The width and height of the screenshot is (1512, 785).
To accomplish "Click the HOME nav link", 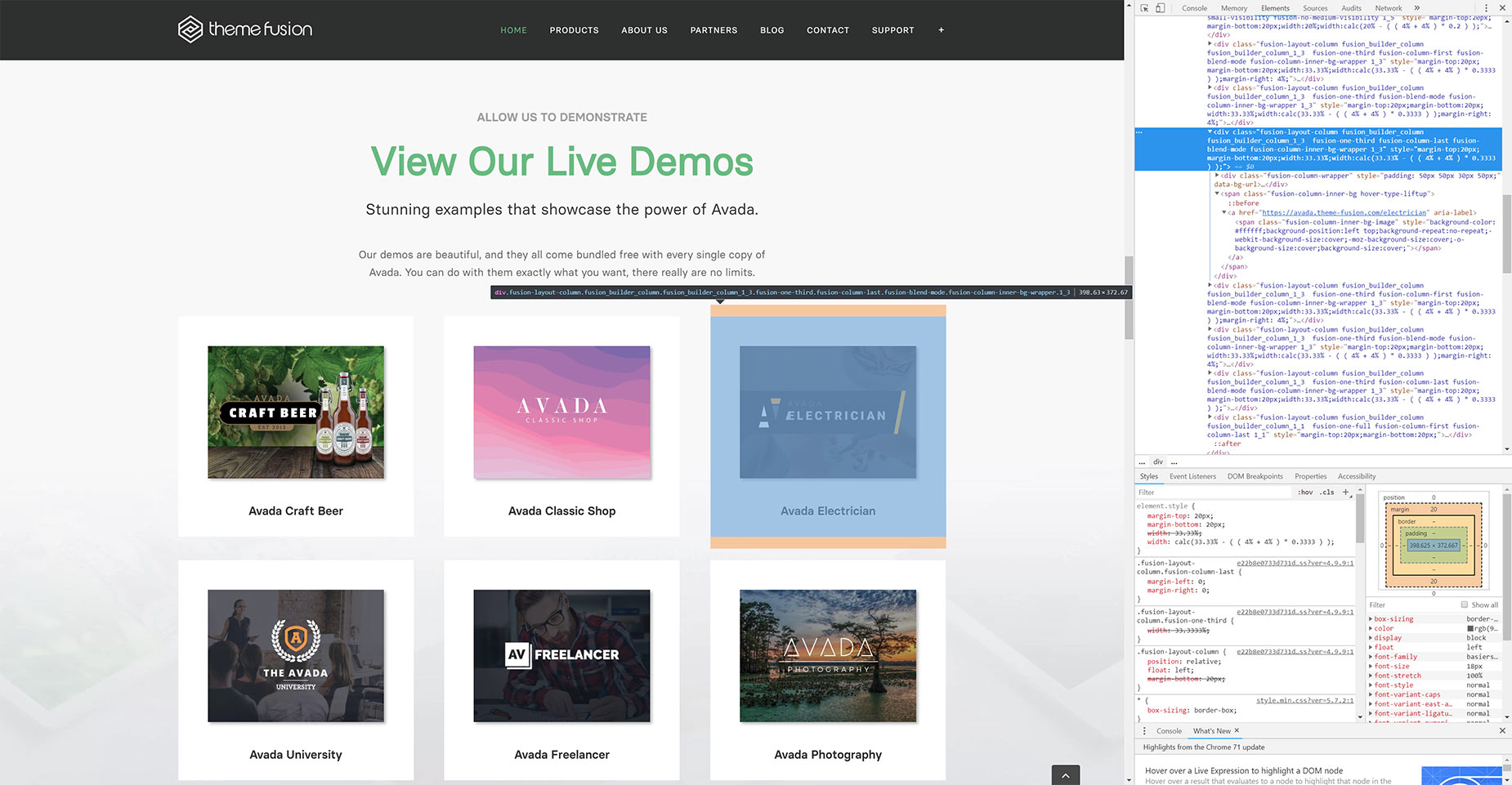I will coord(513,30).
